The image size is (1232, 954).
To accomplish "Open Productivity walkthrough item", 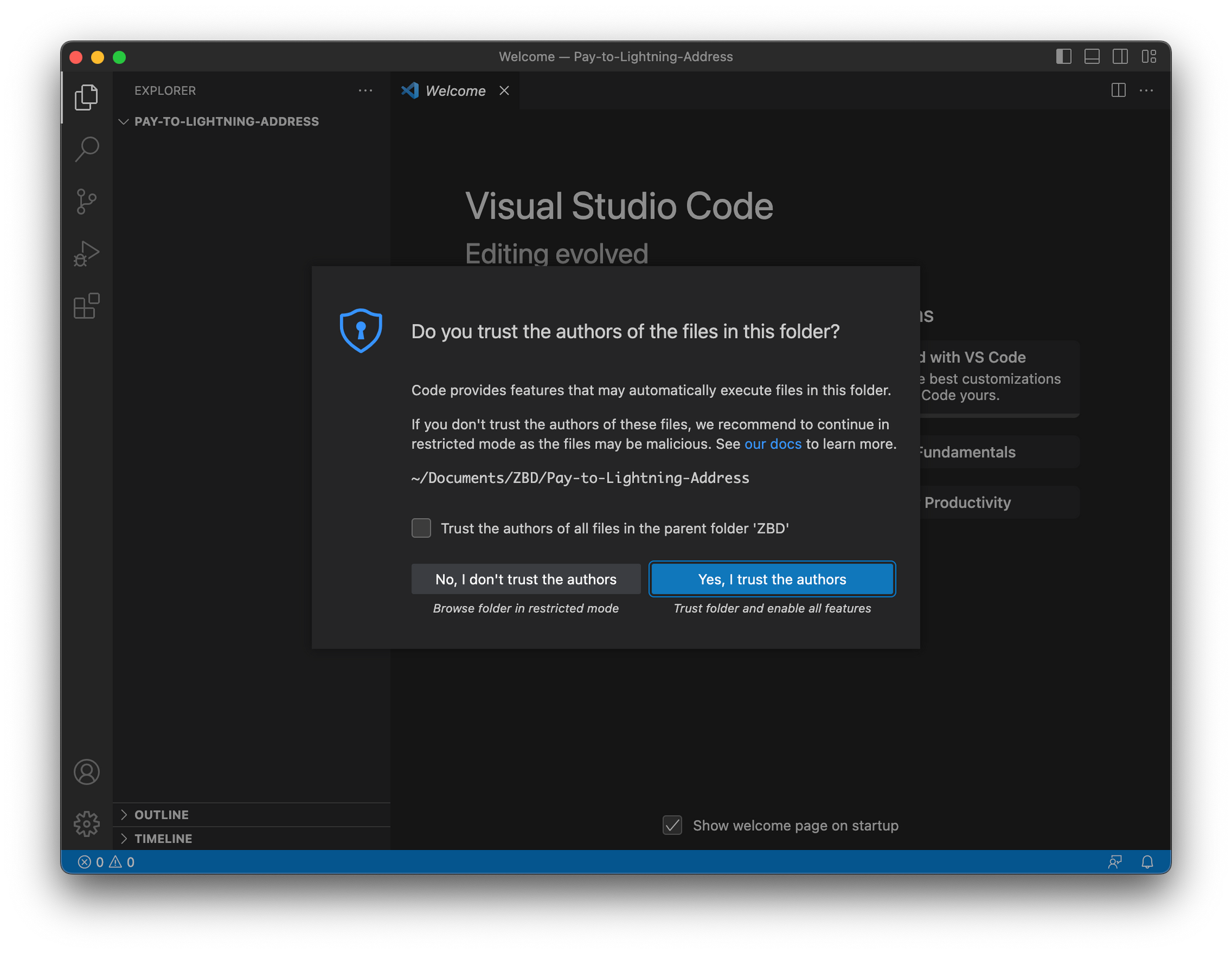I will [999, 503].
